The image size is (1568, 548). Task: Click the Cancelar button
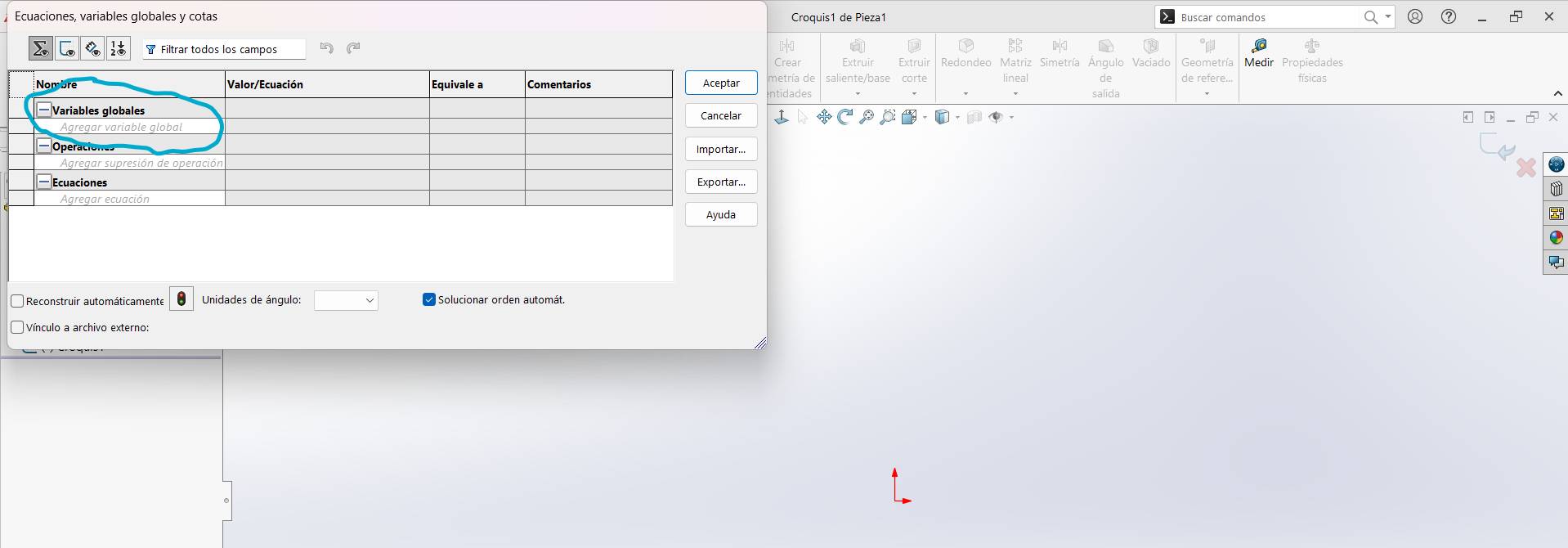[721, 115]
